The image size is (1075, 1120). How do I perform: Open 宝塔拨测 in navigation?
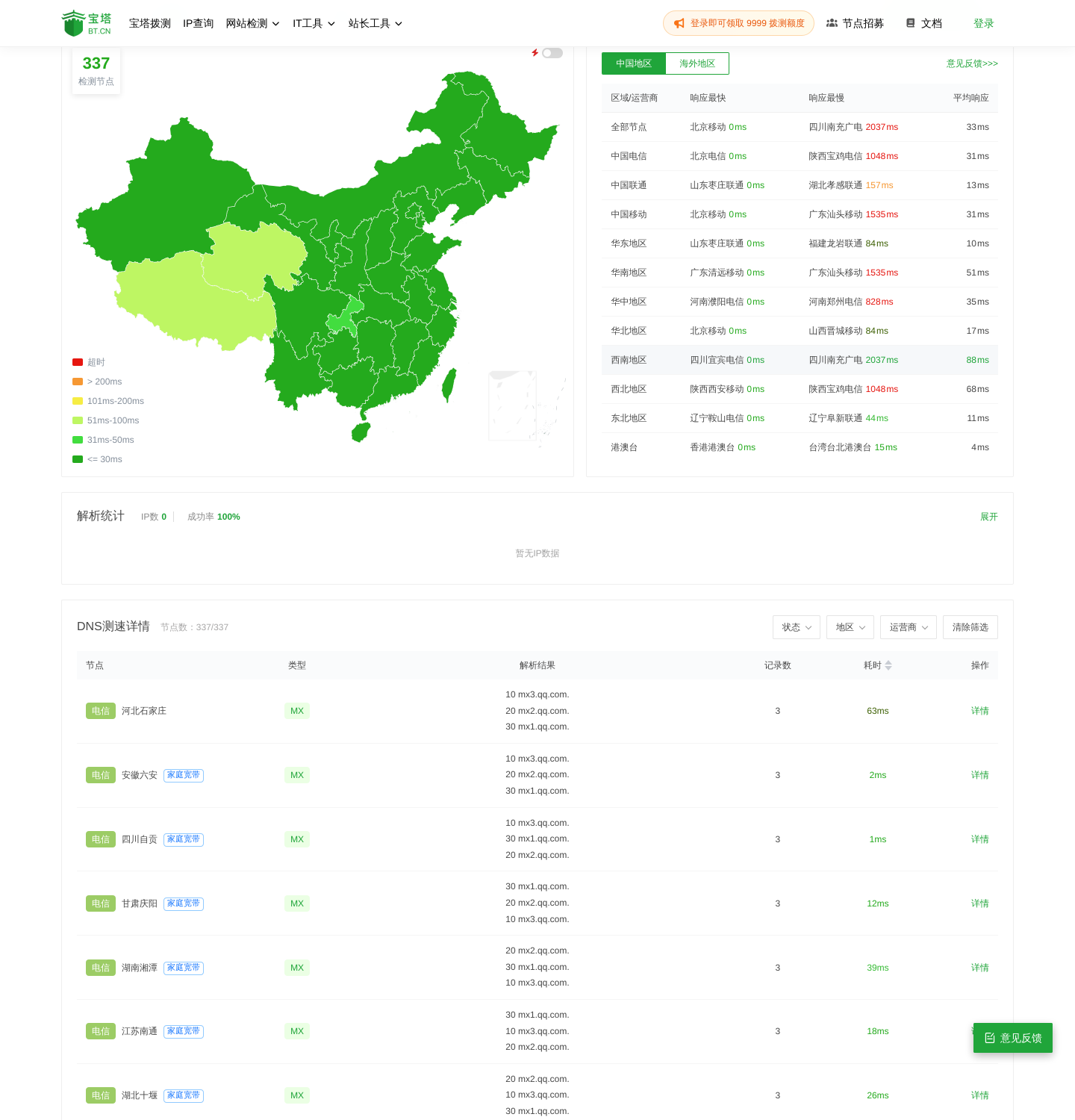(x=150, y=23)
